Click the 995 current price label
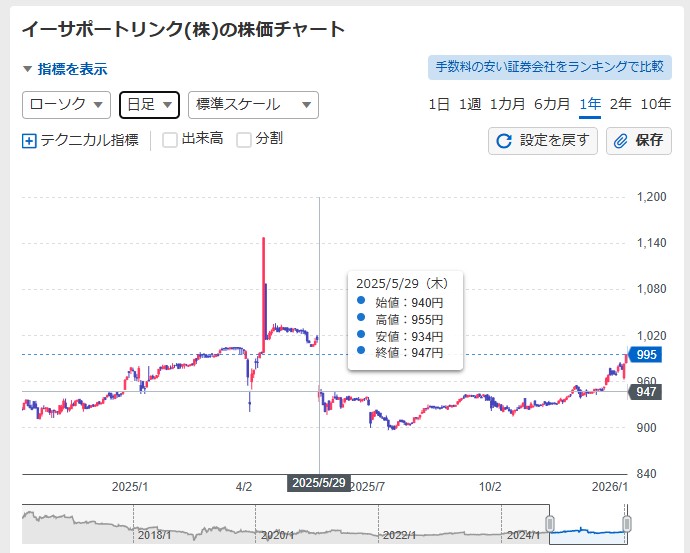 (x=644, y=354)
